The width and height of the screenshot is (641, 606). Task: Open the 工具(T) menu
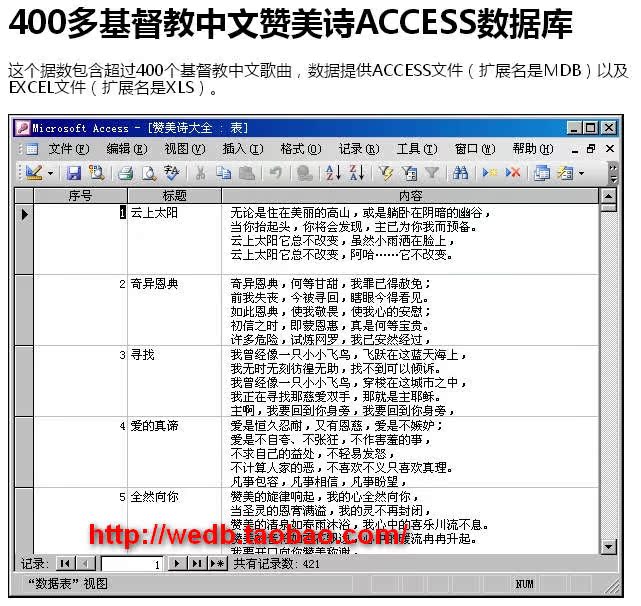point(417,149)
